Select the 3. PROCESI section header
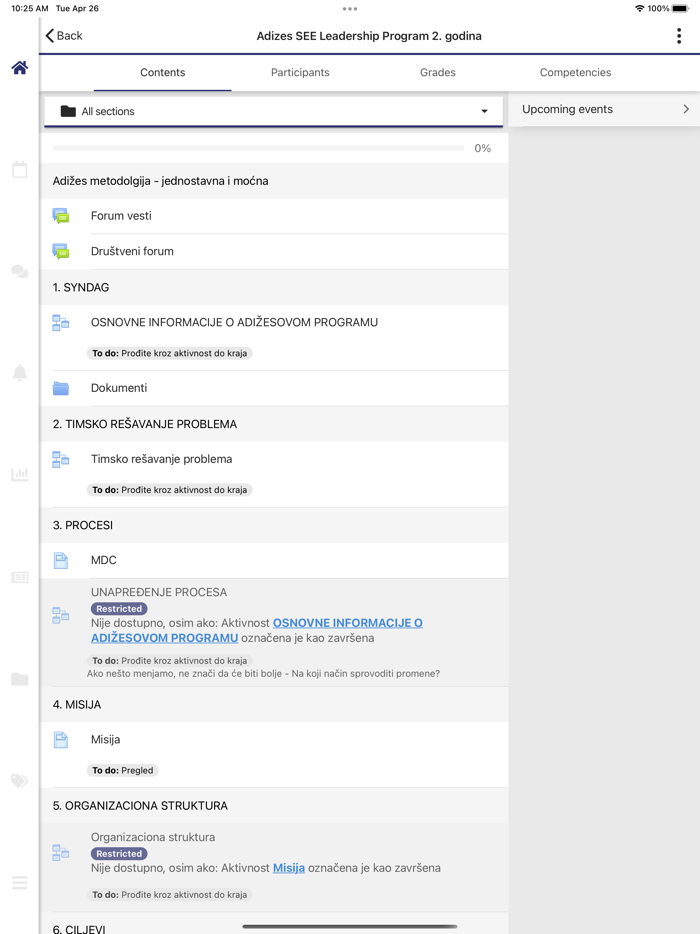700x934 pixels. tap(274, 525)
